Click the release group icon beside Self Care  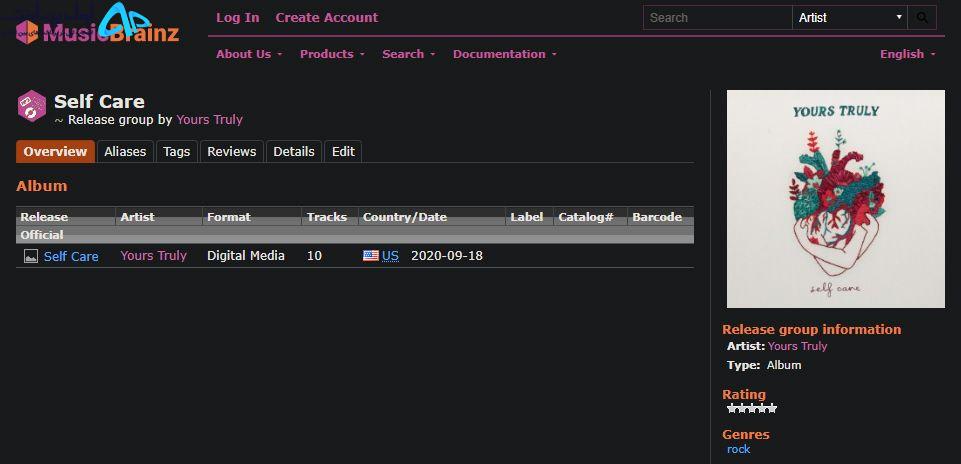tap(31, 105)
